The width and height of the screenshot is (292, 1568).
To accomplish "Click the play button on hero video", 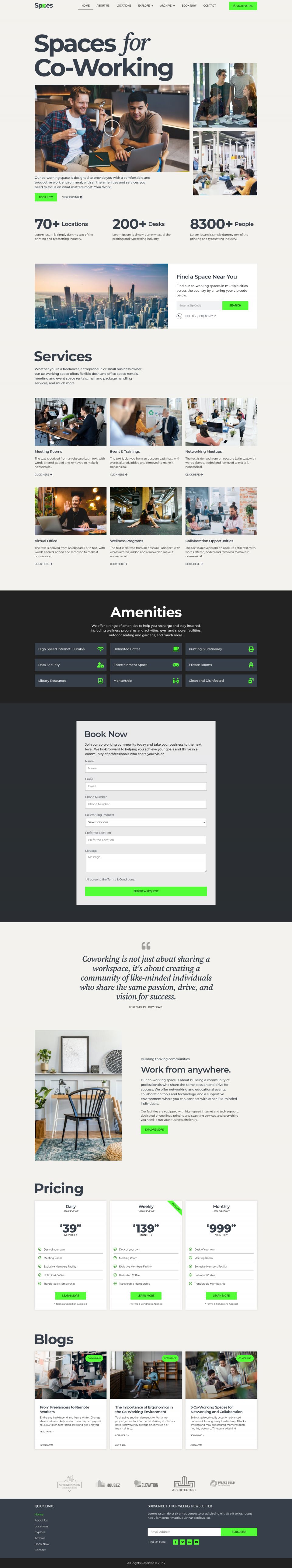I will (111, 128).
